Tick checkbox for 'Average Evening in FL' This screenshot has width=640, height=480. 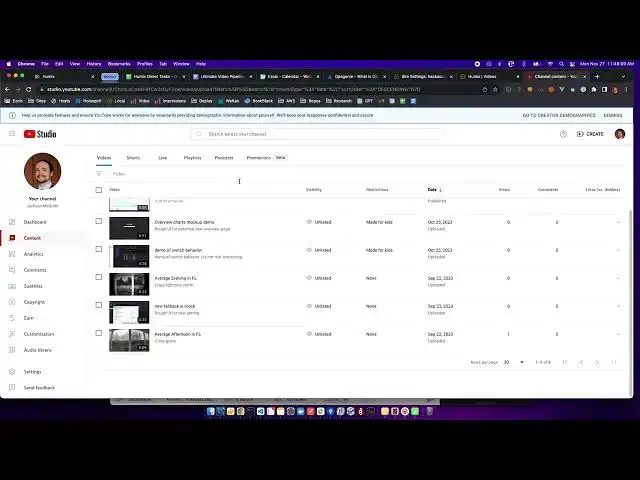(x=99, y=277)
